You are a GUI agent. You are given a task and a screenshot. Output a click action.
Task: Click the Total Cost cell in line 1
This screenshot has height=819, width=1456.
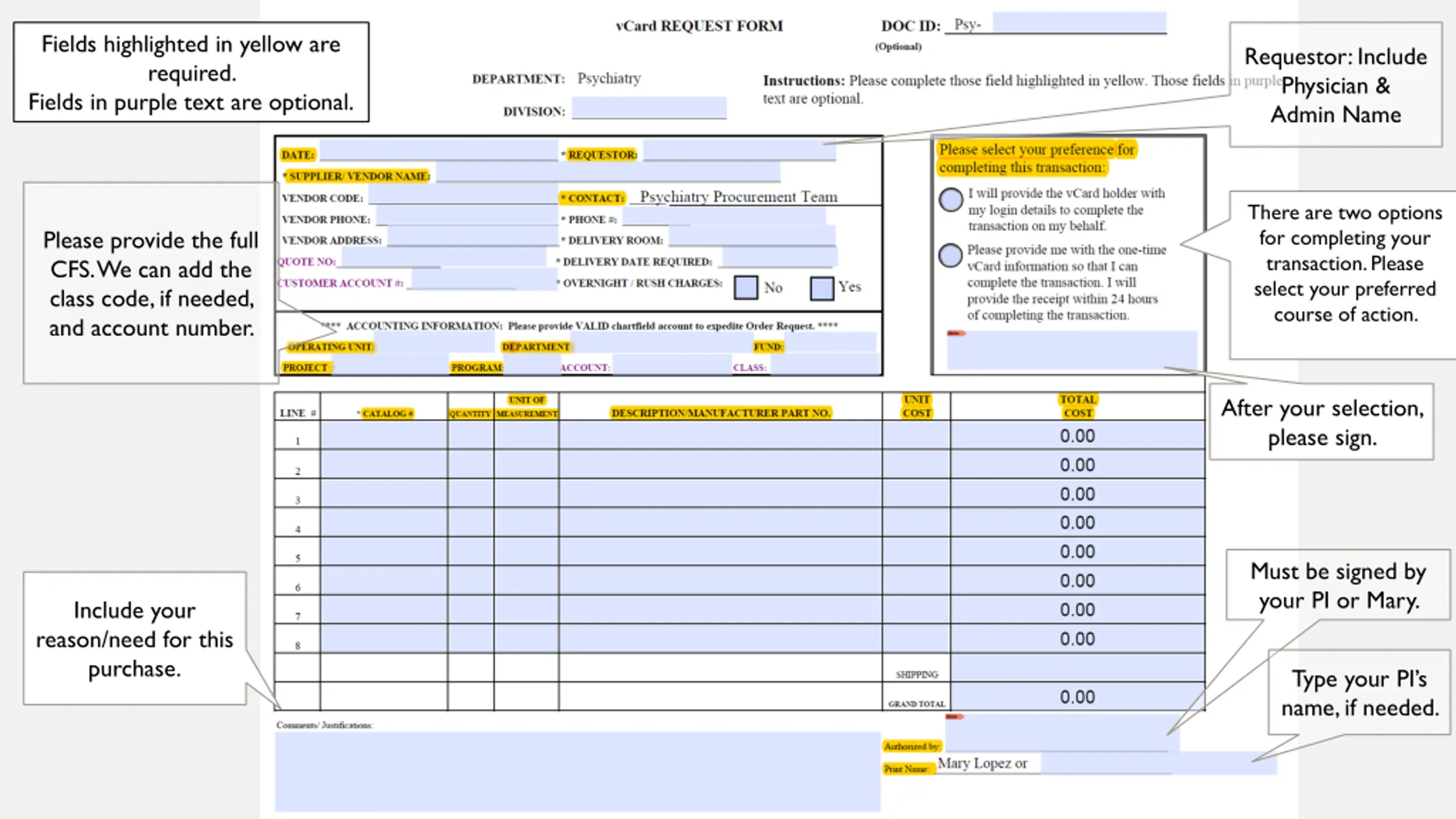[1077, 436]
